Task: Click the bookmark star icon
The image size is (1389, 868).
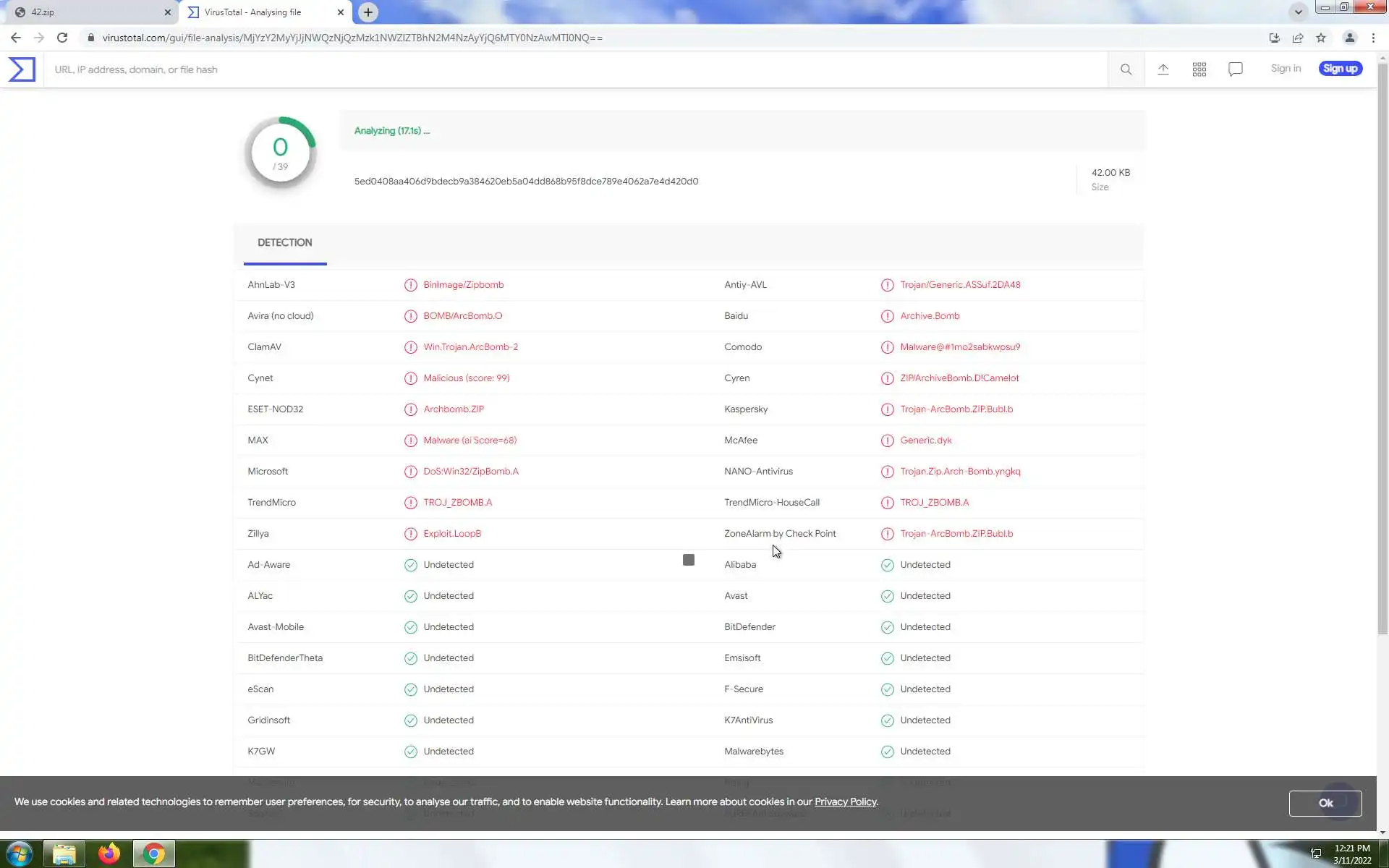Action: click(1321, 38)
